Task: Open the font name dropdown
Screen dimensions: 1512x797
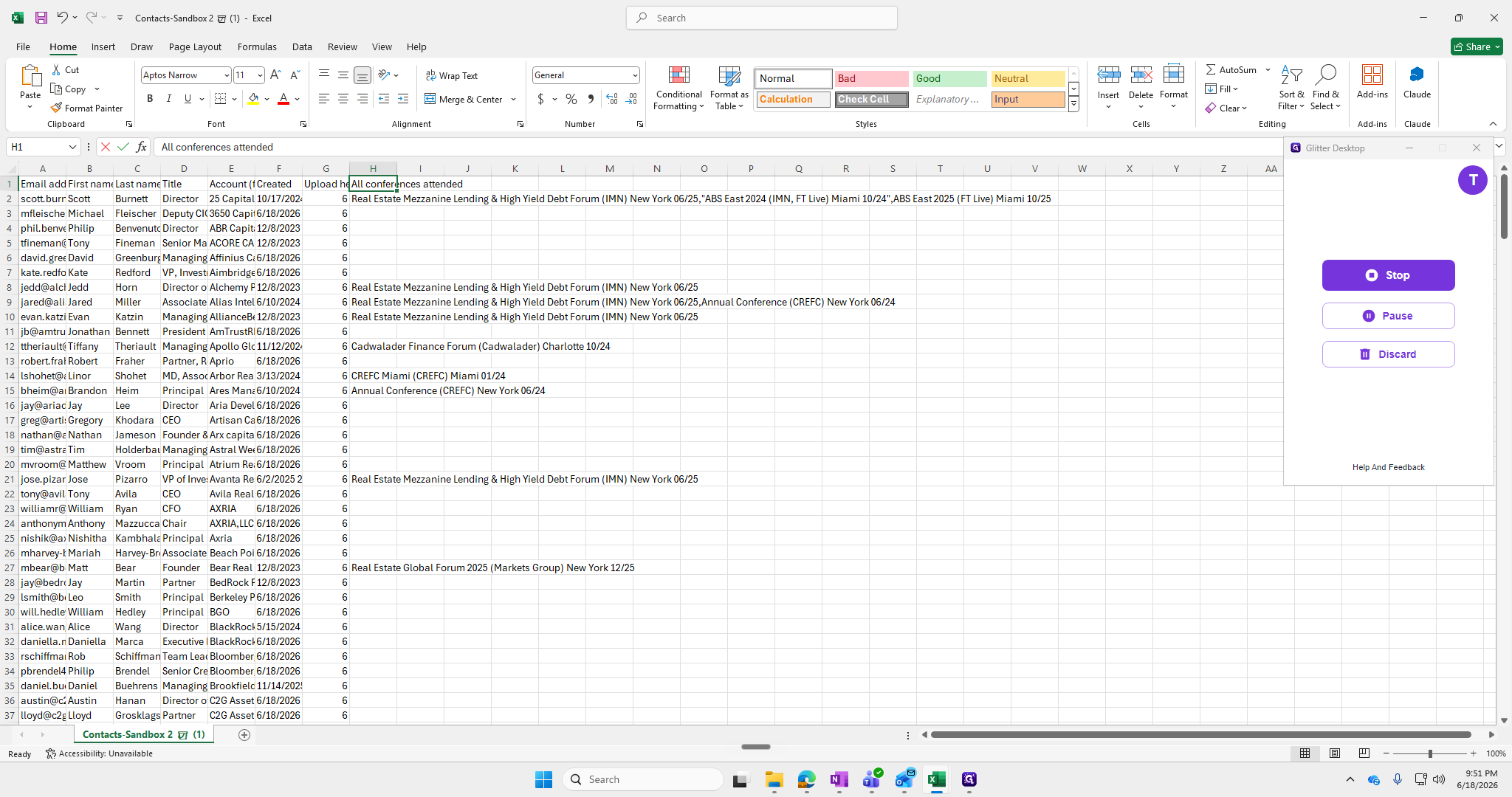Action: click(226, 75)
